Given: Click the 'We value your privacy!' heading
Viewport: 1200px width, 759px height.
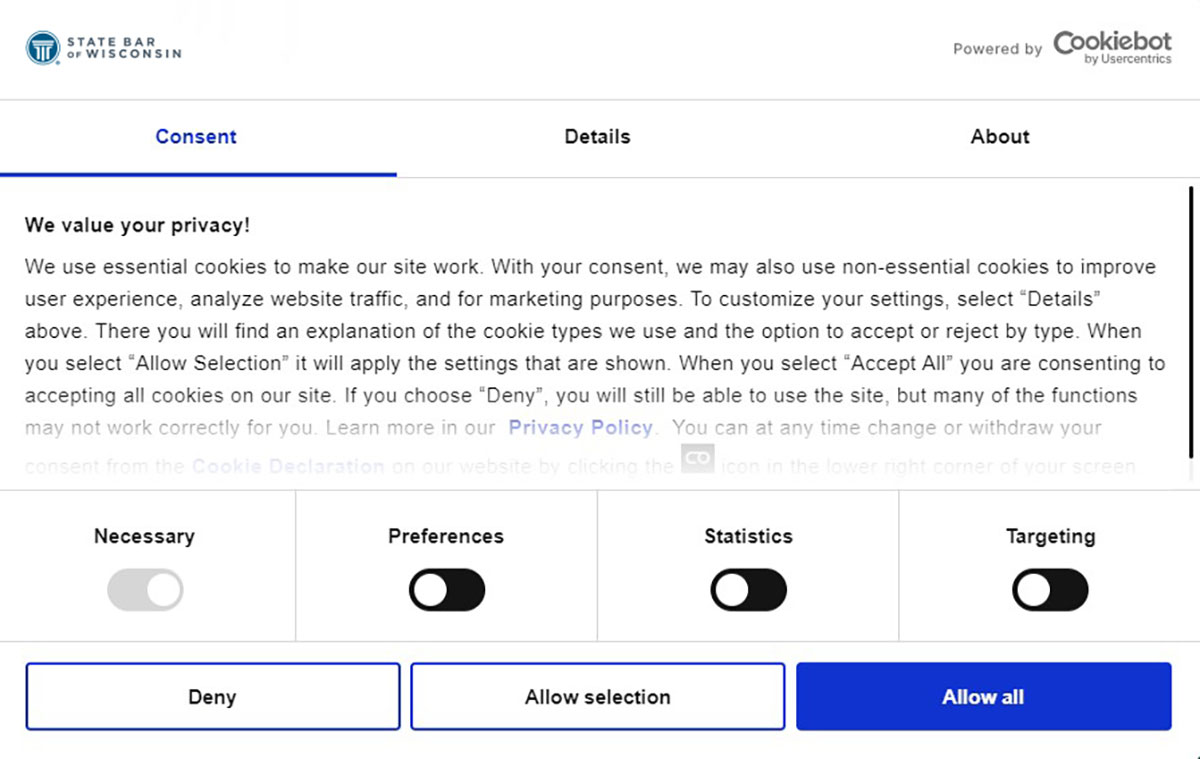Looking at the screenshot, I should [137, 225].
